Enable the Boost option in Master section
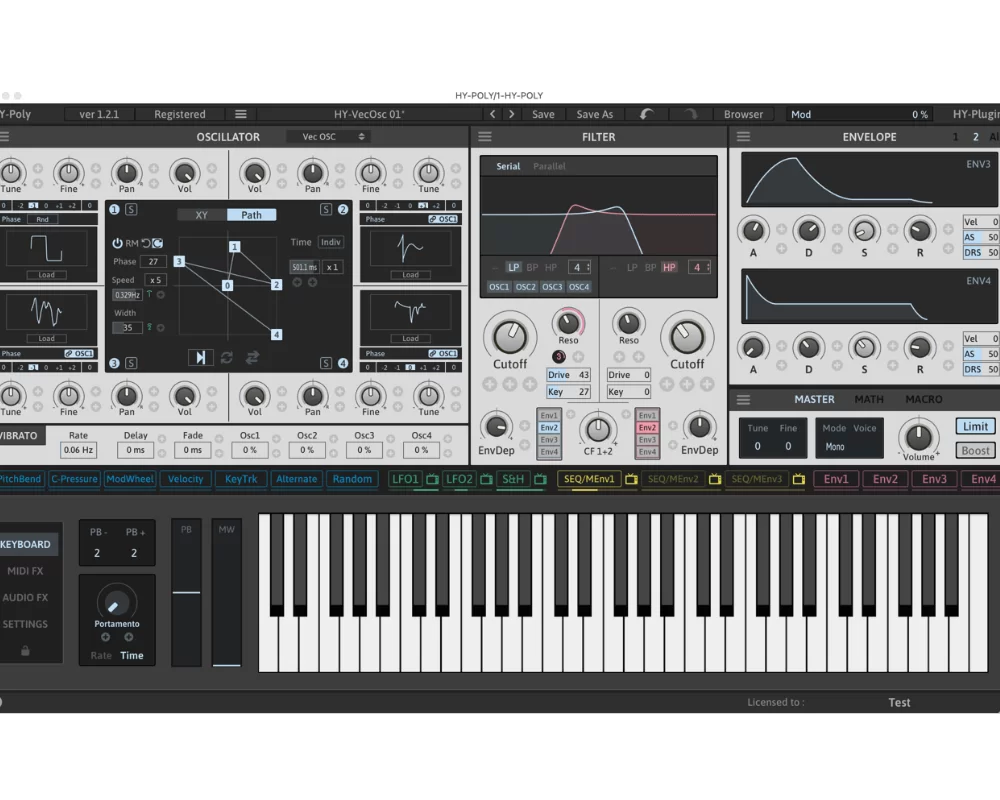This screenshot has width=1000, height=800. 975,450
